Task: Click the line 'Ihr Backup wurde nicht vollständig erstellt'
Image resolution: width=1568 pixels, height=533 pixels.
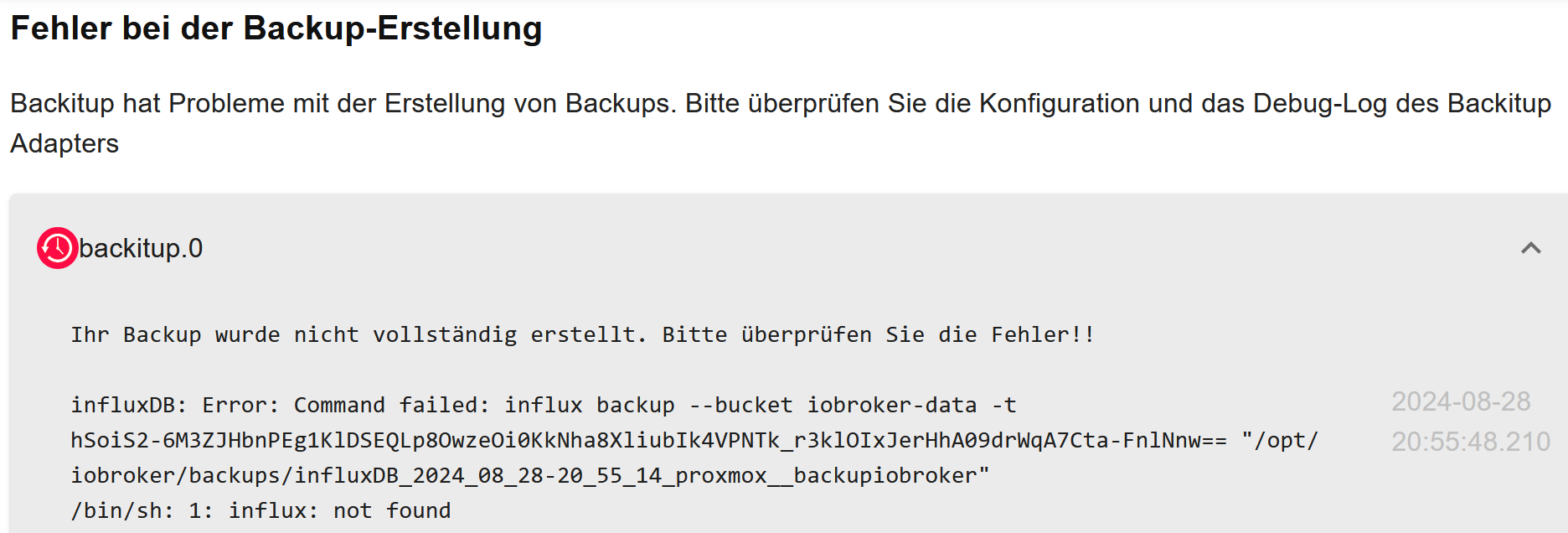Action: pos(358,334)
